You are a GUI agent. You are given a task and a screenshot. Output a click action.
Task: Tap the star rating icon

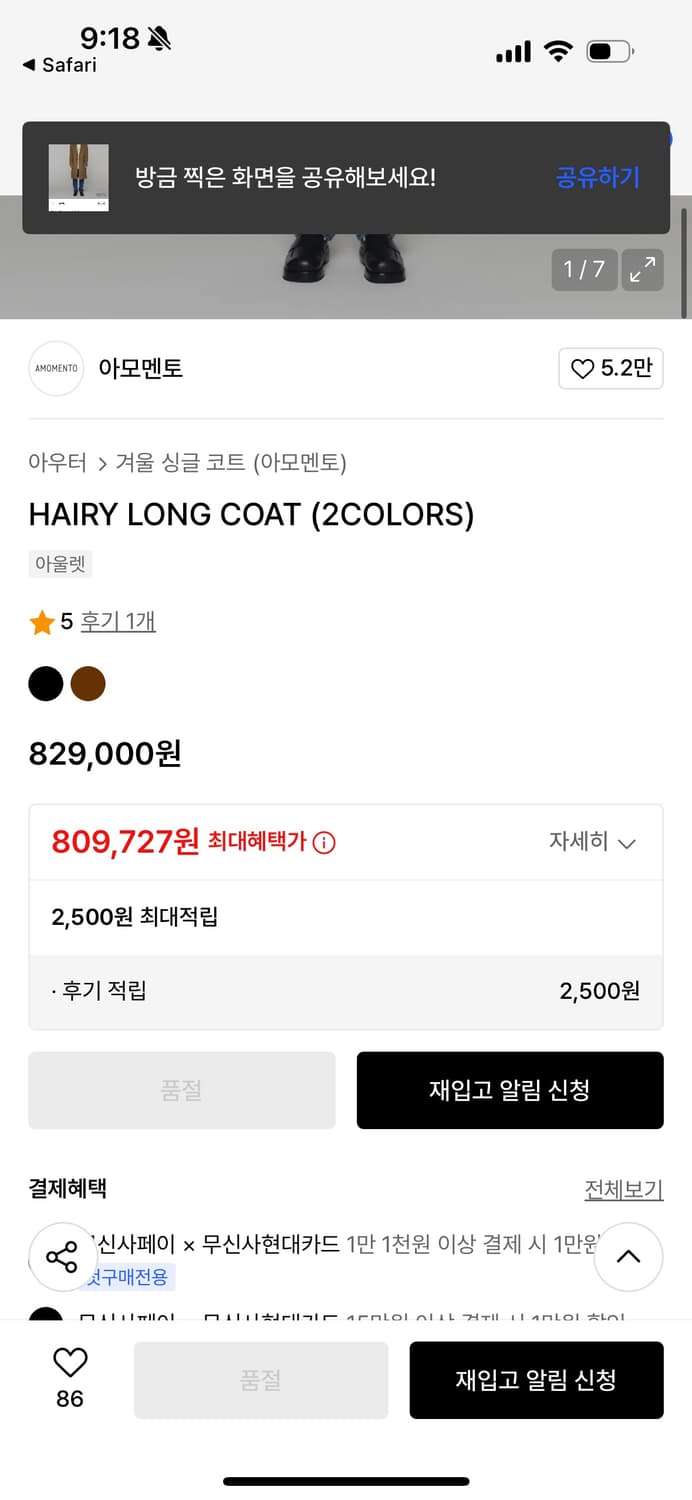(x=42, y=622)
